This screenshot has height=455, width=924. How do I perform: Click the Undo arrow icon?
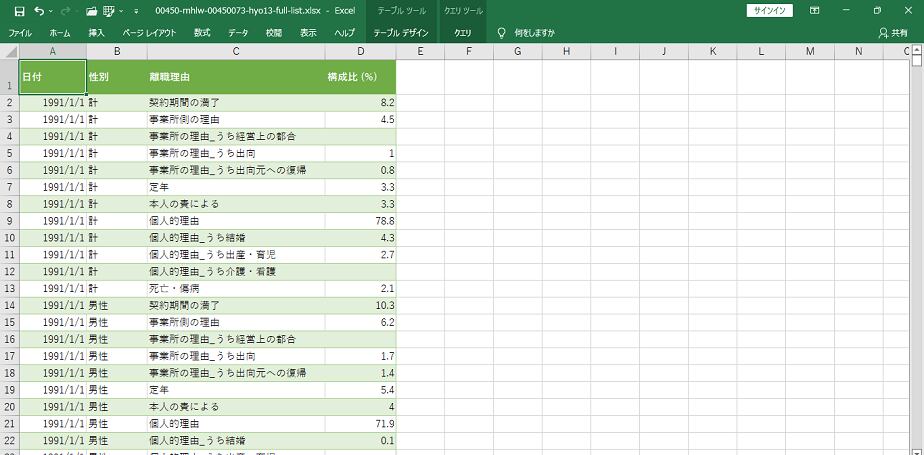[39, 10]
